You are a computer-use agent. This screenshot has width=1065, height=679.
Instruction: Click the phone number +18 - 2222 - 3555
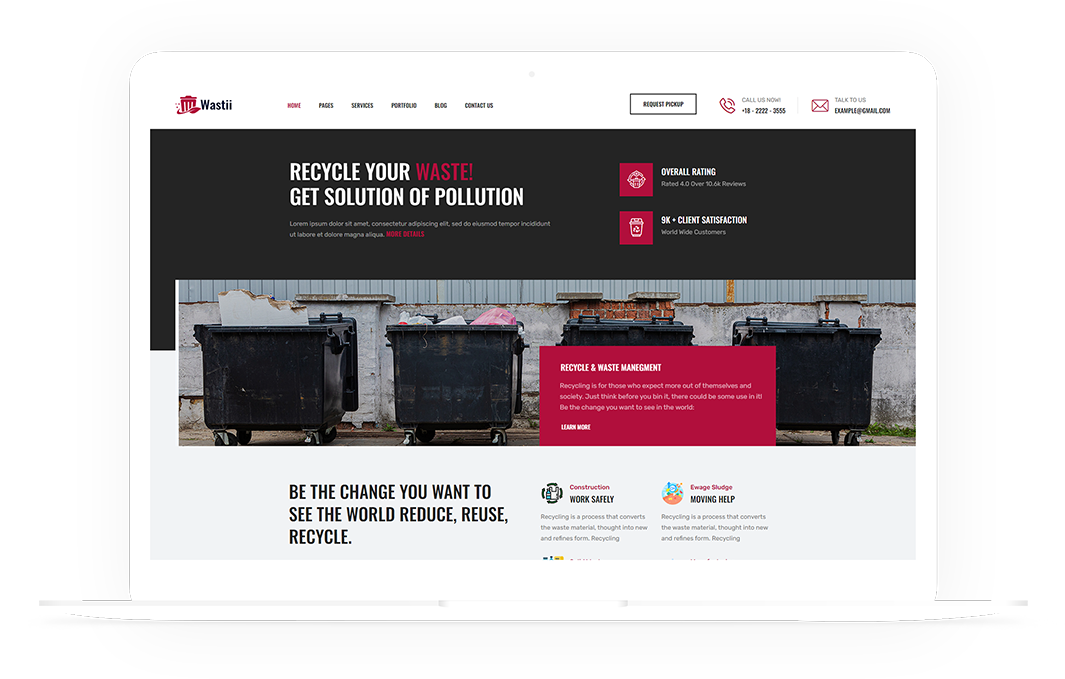click(x=763, y=111)
